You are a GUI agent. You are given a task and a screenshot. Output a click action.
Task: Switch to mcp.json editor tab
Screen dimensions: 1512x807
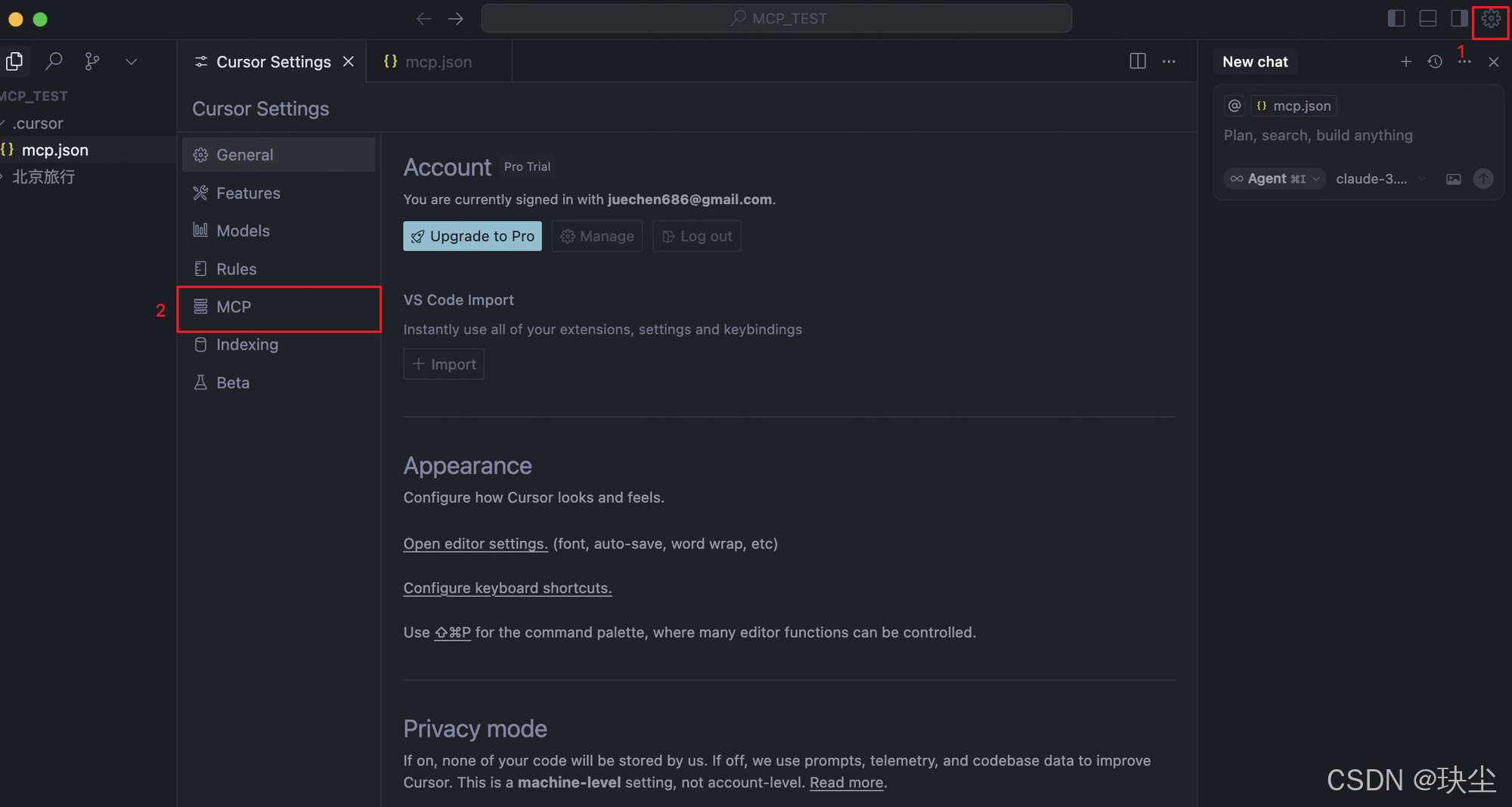[x=438, y=62]
